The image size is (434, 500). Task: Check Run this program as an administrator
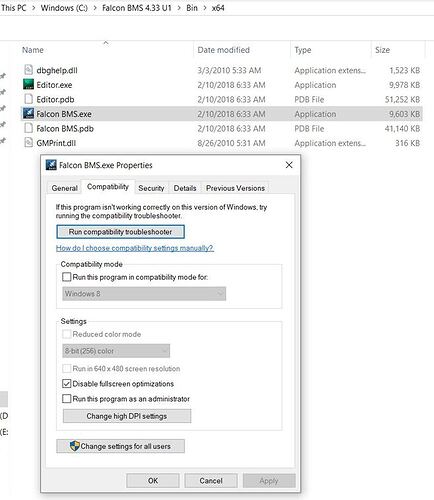coord(67,399)
